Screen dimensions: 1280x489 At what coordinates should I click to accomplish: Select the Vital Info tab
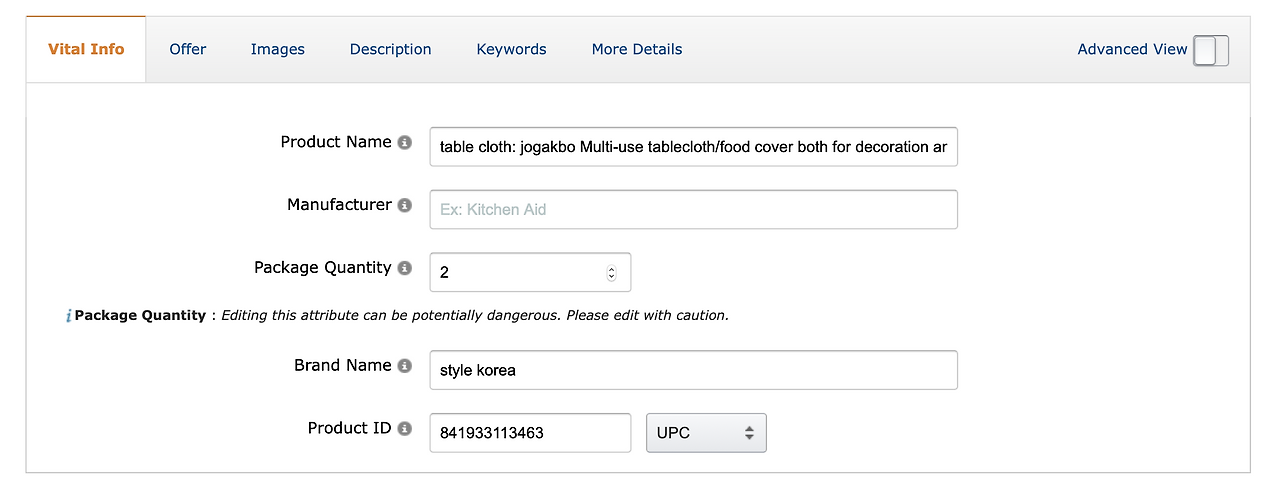(x=87, y=49)
